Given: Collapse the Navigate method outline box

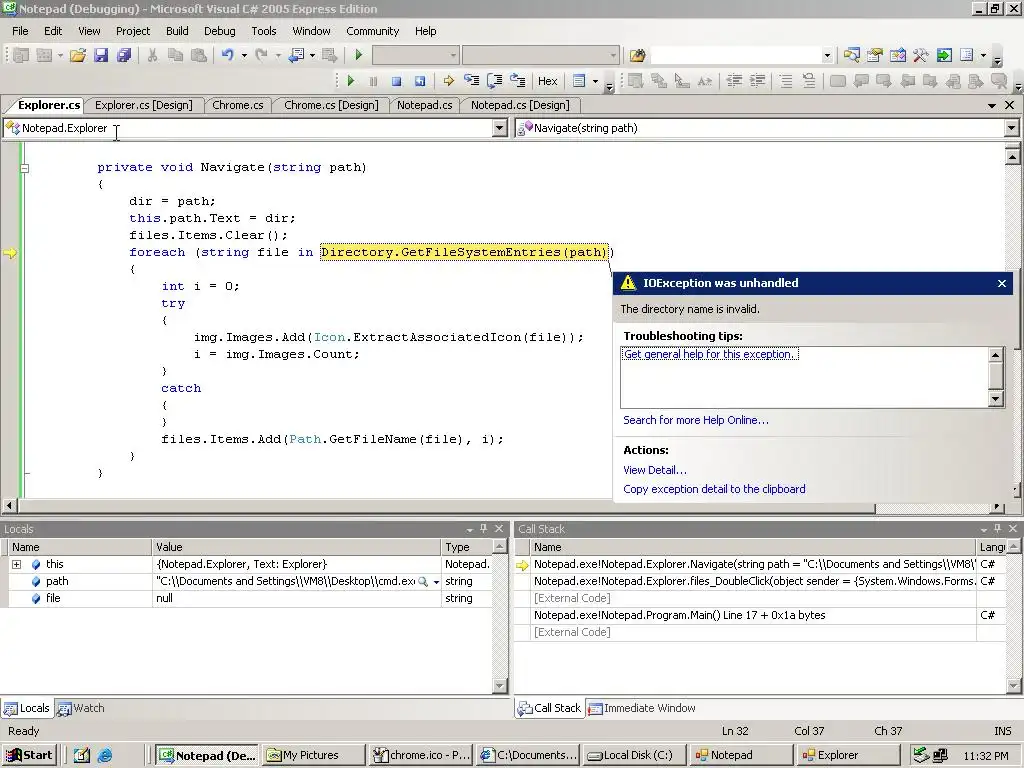Looking at the screenshot, I should click(x=24, y=168).
